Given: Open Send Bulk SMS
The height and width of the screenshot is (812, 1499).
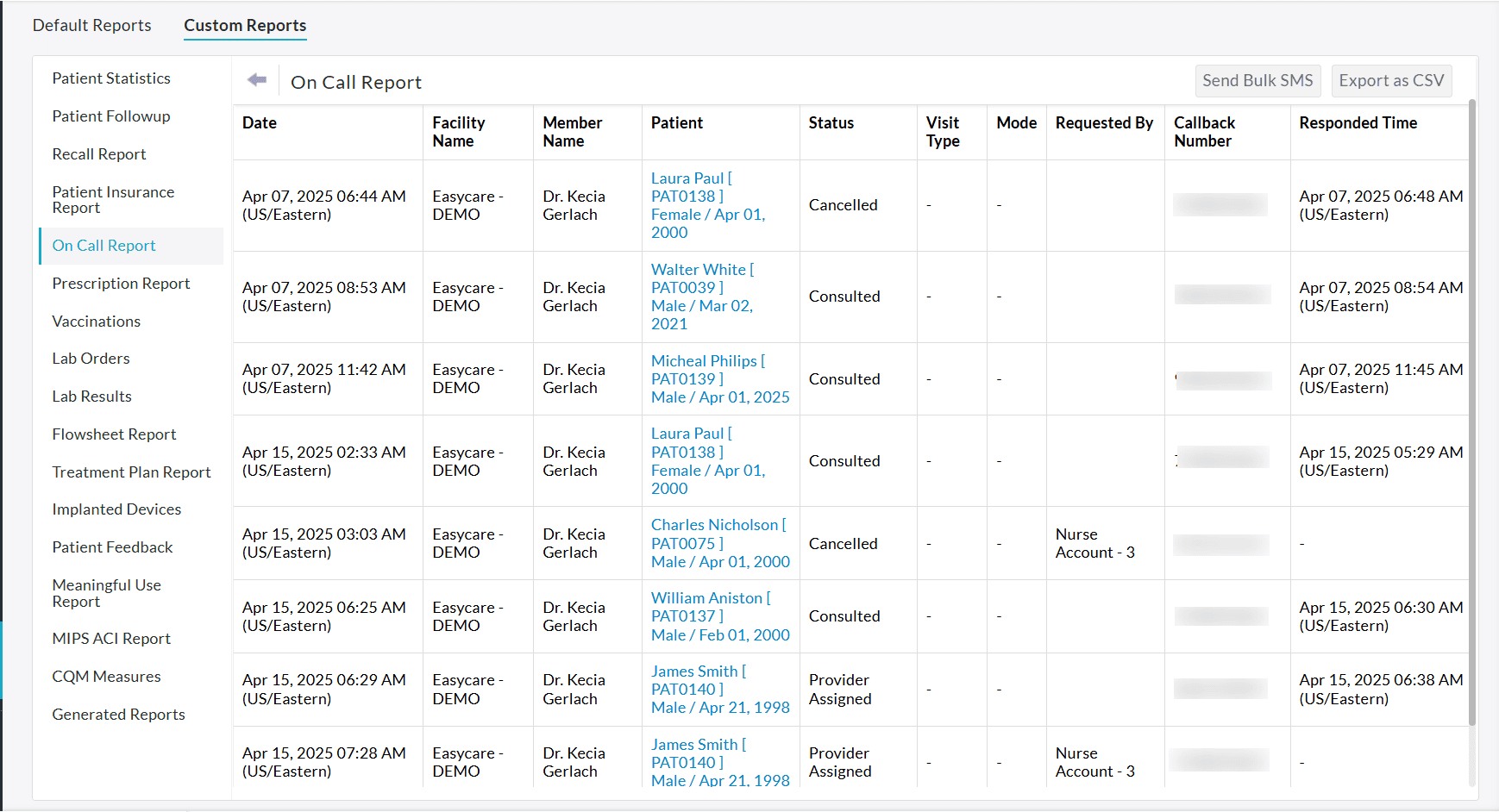Looking at the screenshot, I should (1258, 80).
